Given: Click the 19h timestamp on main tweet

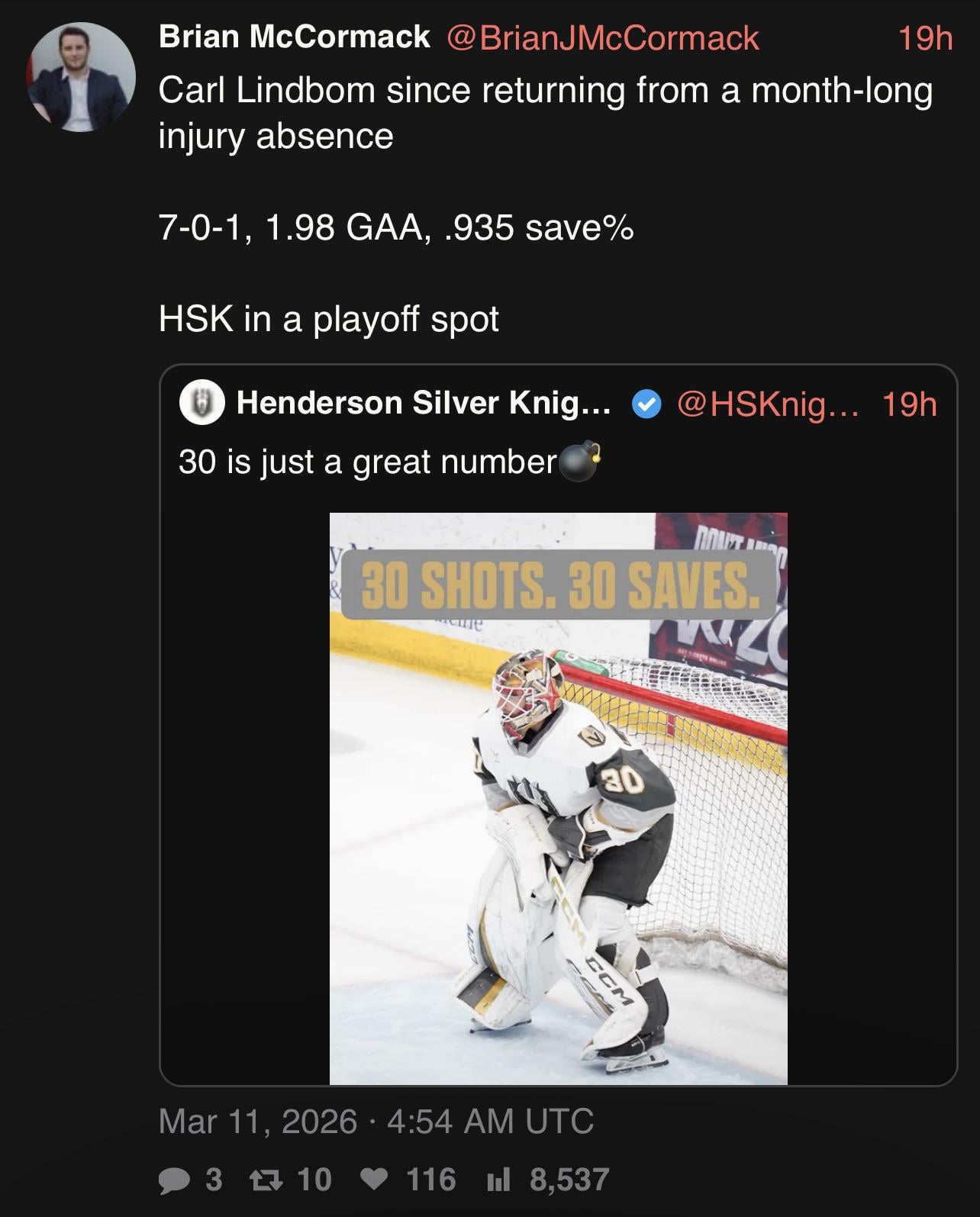Looking at the screenshot, I should [x=925, y=37].
